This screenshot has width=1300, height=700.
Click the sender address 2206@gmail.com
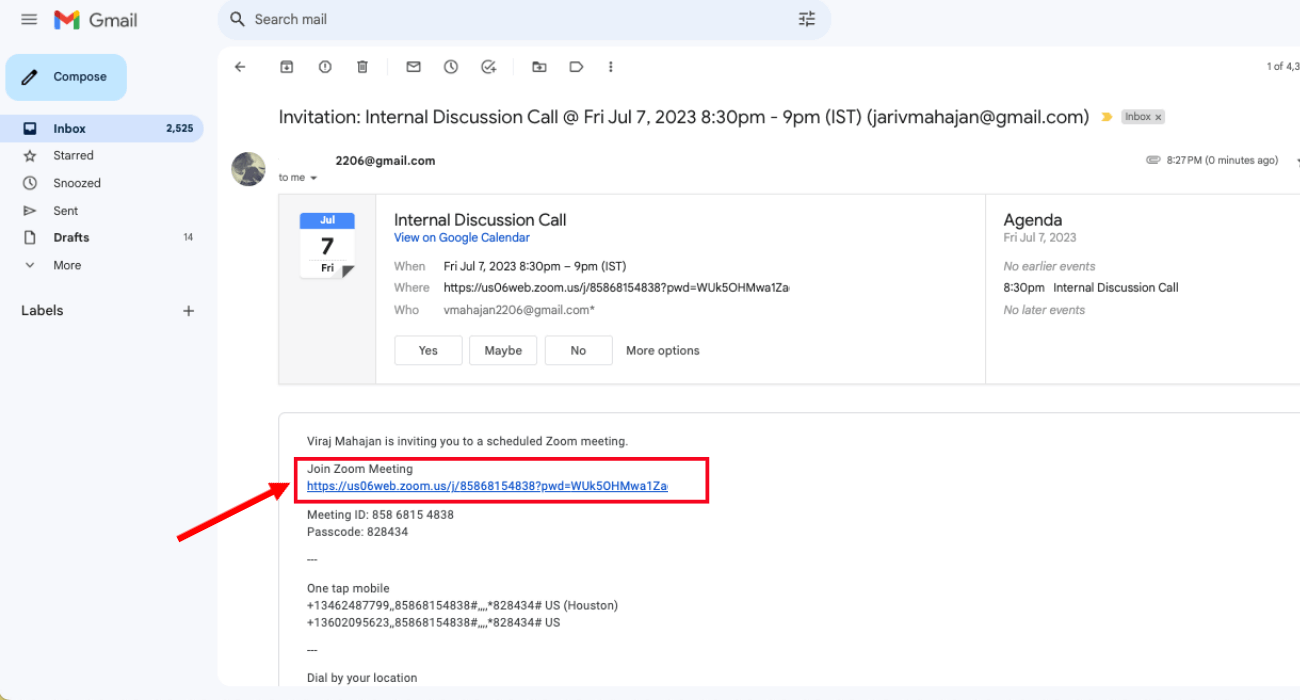(x=385, y=160)
